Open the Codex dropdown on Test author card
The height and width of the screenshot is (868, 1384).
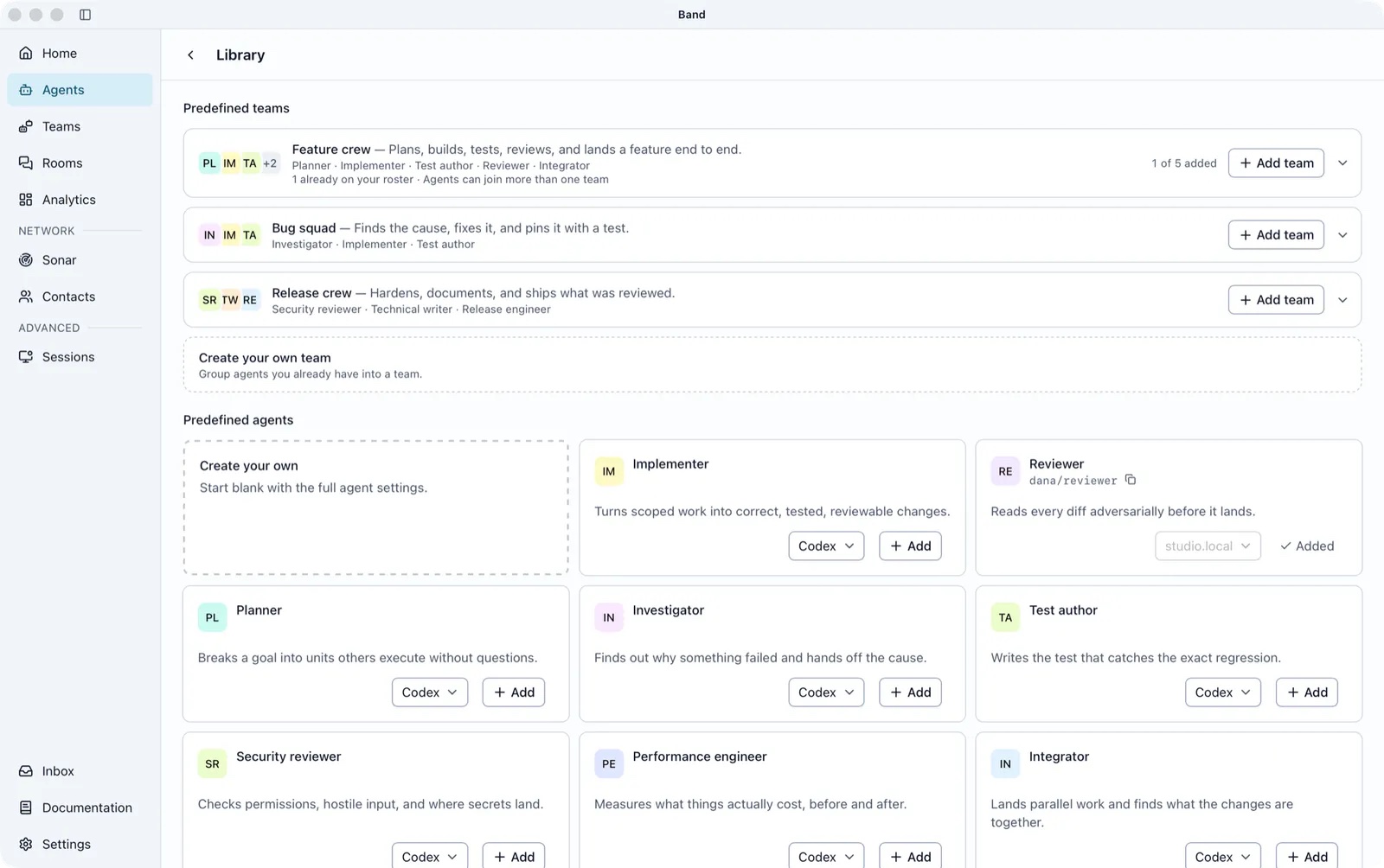pyautogui.click(x=1223, y=692)
